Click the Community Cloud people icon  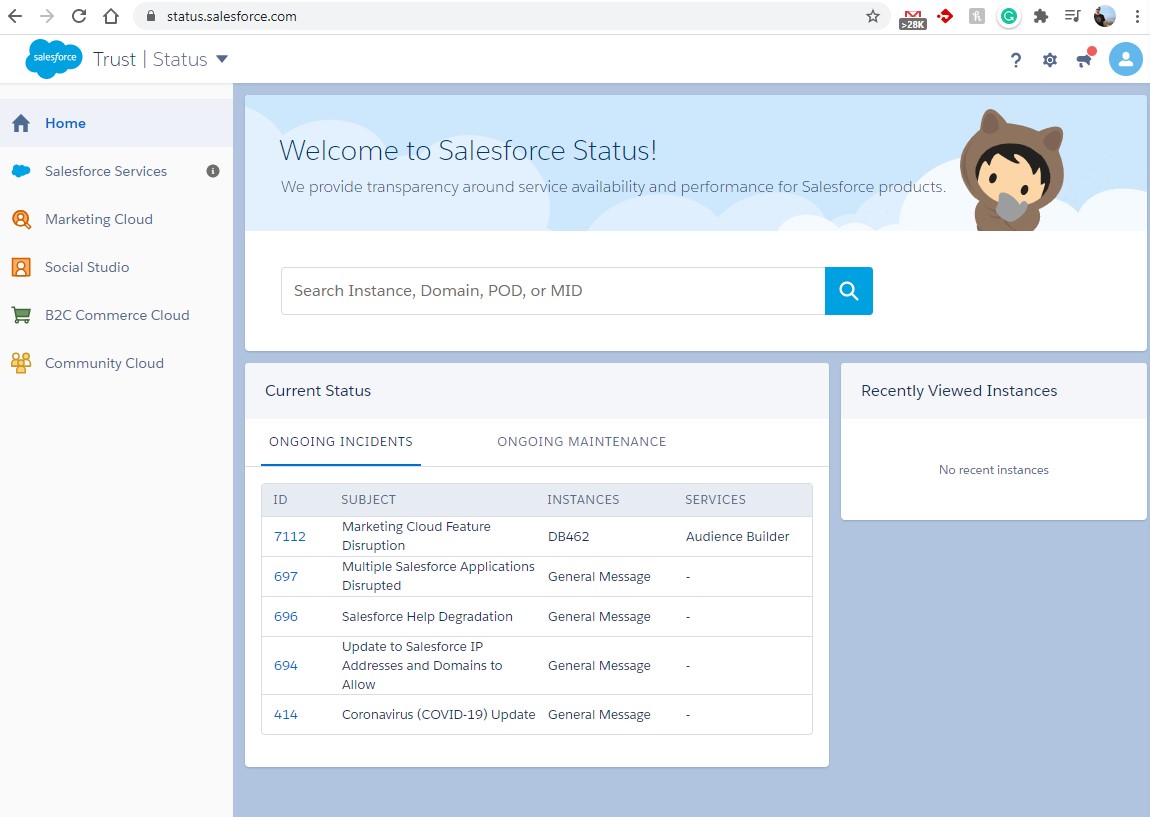coord(21,363)
